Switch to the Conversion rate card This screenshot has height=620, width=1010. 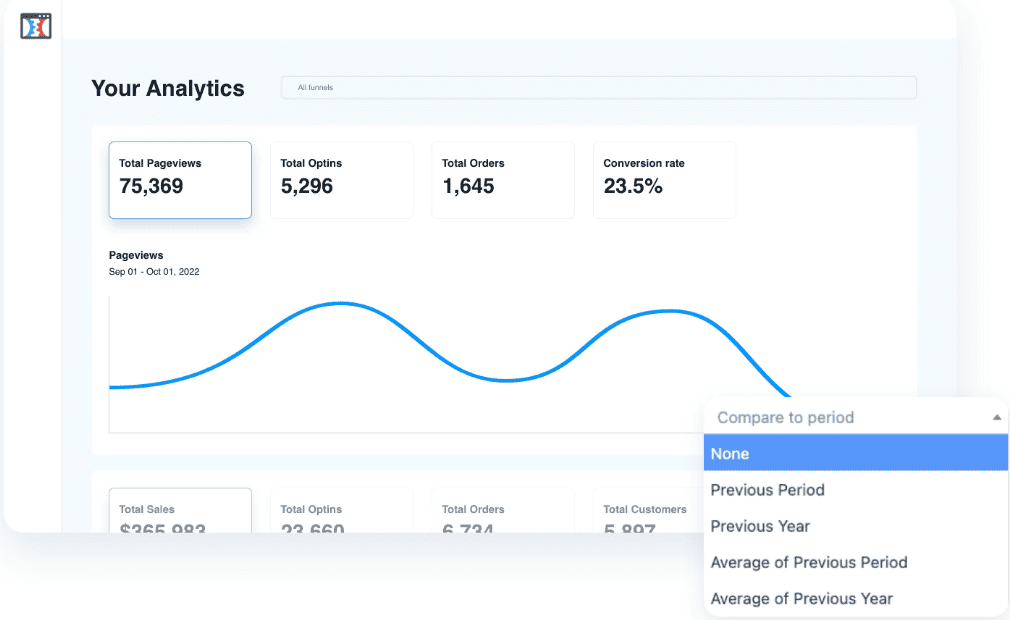tap(664, 179)
